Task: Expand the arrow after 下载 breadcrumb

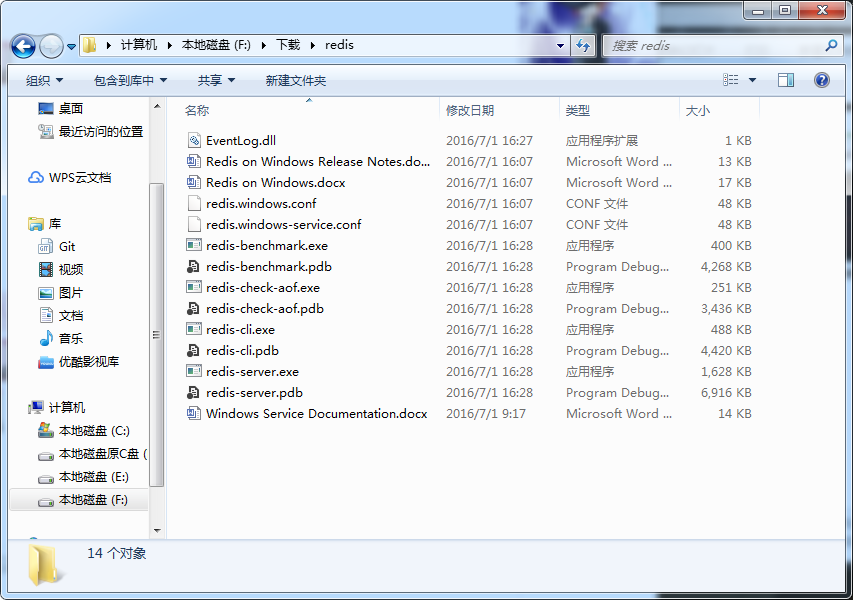Action: click(313, 46)
